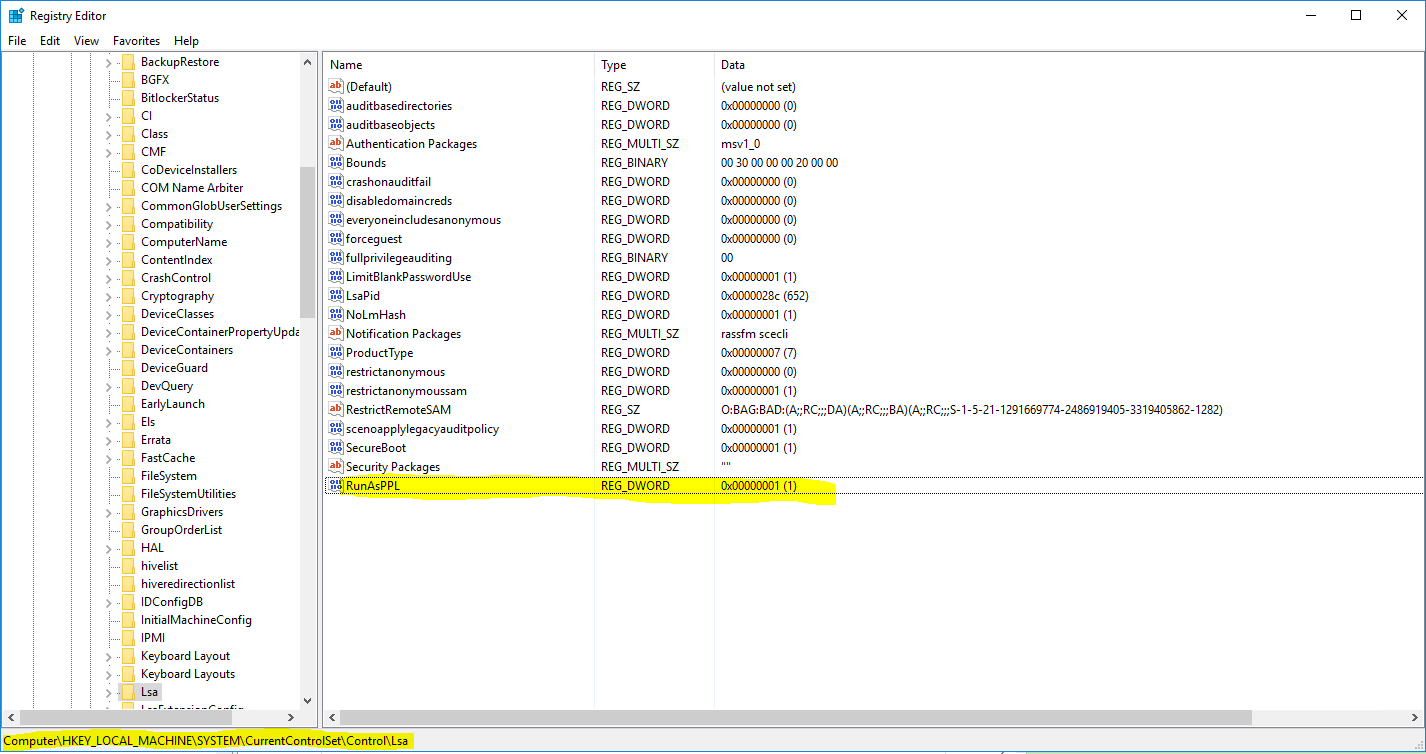Image resolution: width=1426 pixels, height=754 pixels.
Task: Expand the DeviceClasses key
Action: click(108, 314)
